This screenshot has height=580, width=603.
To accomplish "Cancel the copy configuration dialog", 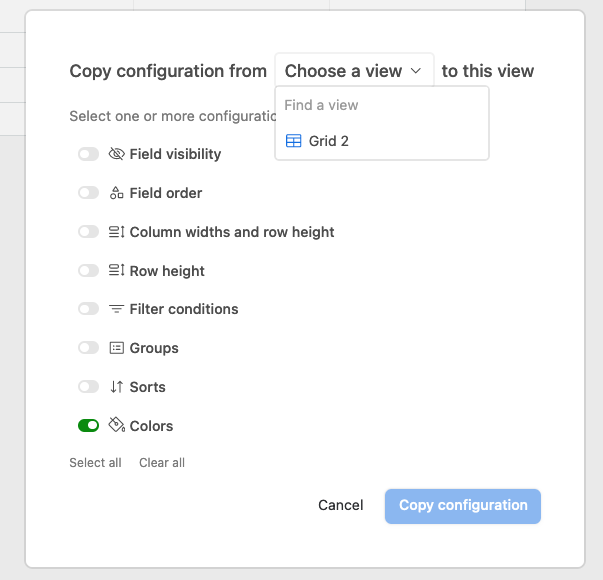I will tap(341, 505).
